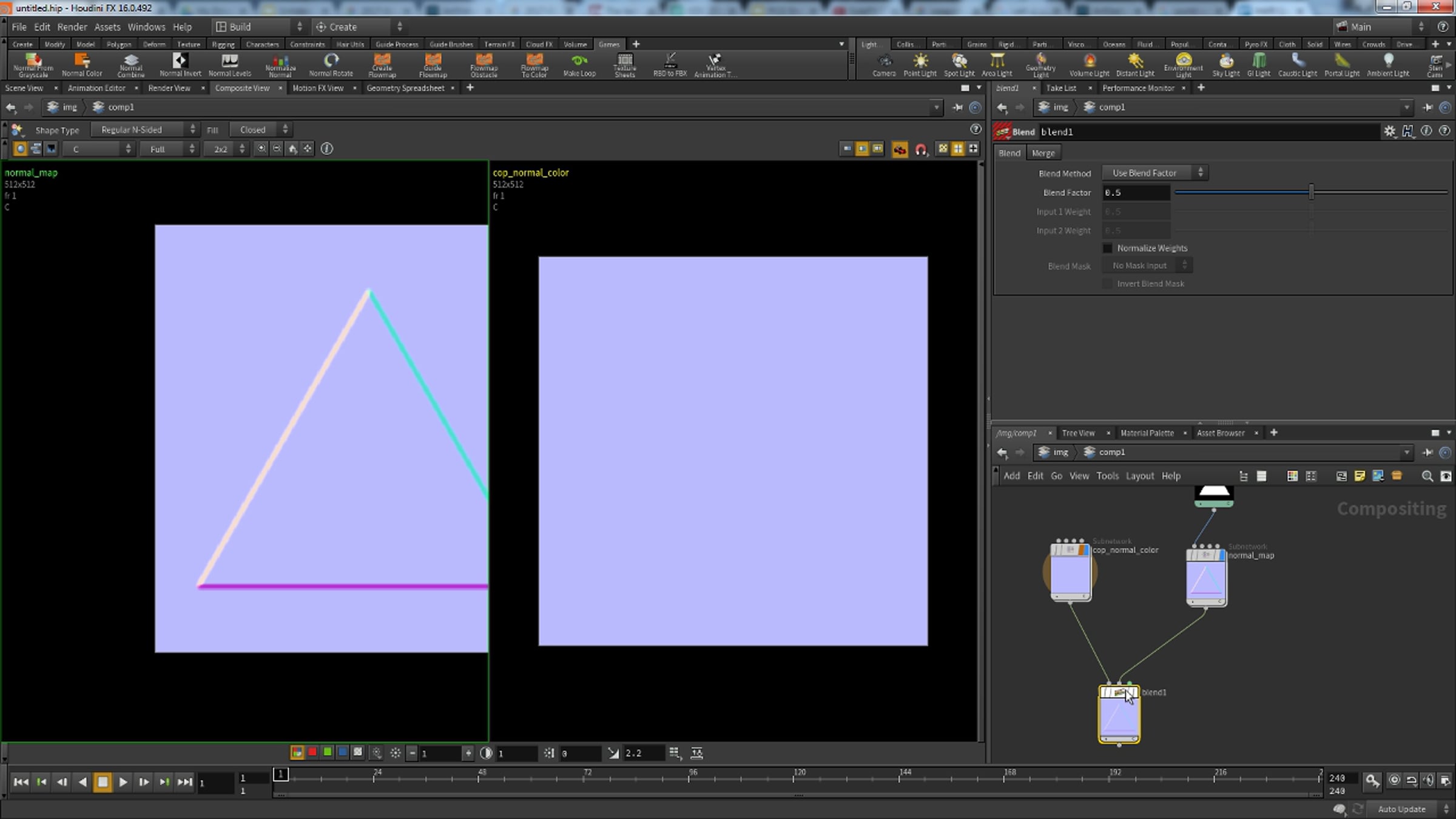Add a Camera from the shelf
The height and width of the screenshot is (819, 1456).
click(x=884, y=65)
